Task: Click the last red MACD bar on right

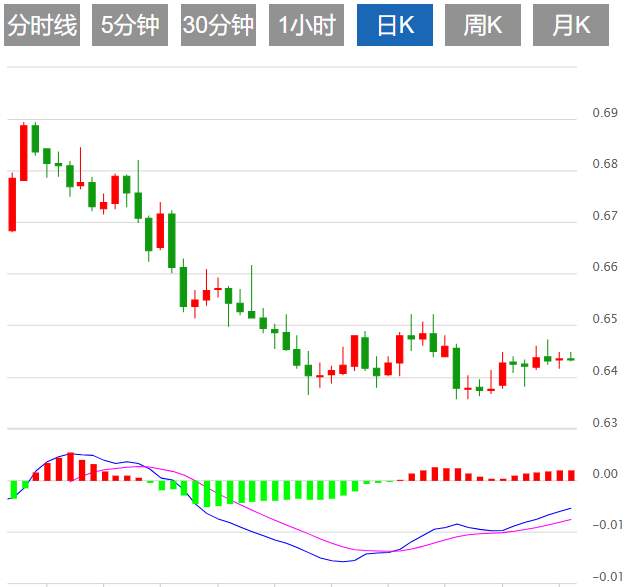Action: pyautogui.click(x=571, y=476)
